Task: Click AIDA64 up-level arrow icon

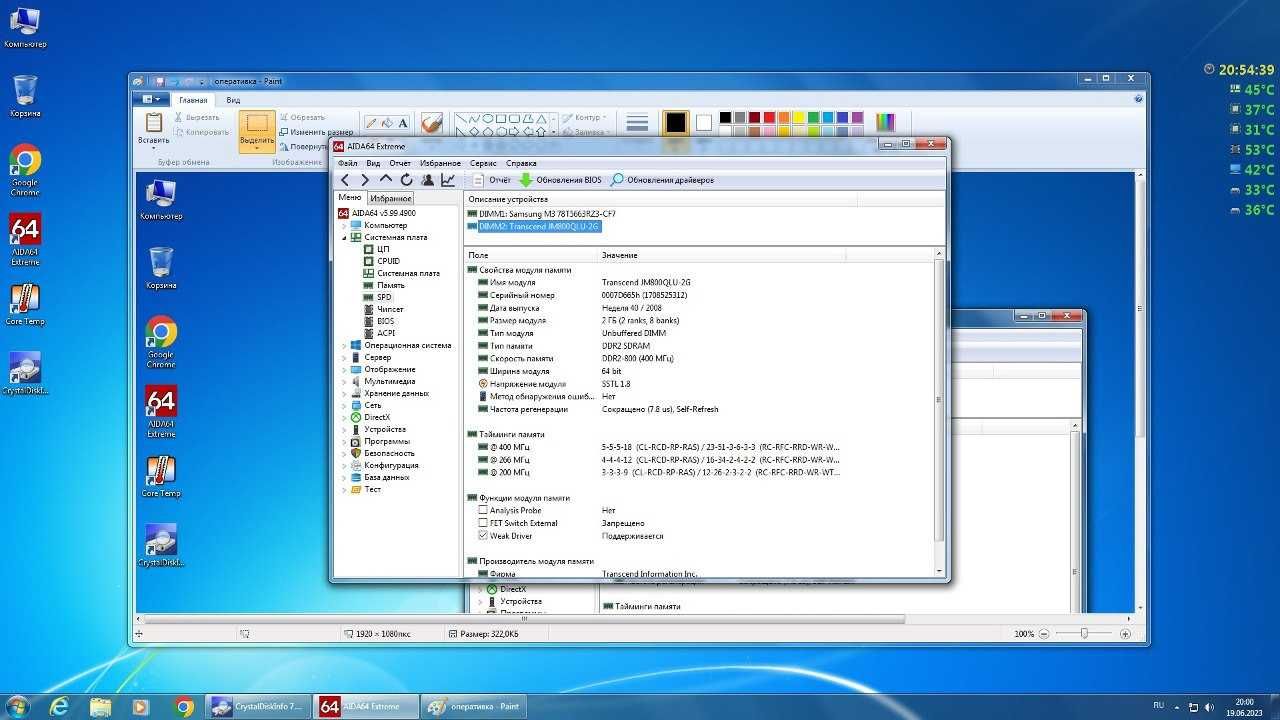Action: point(386,180)
